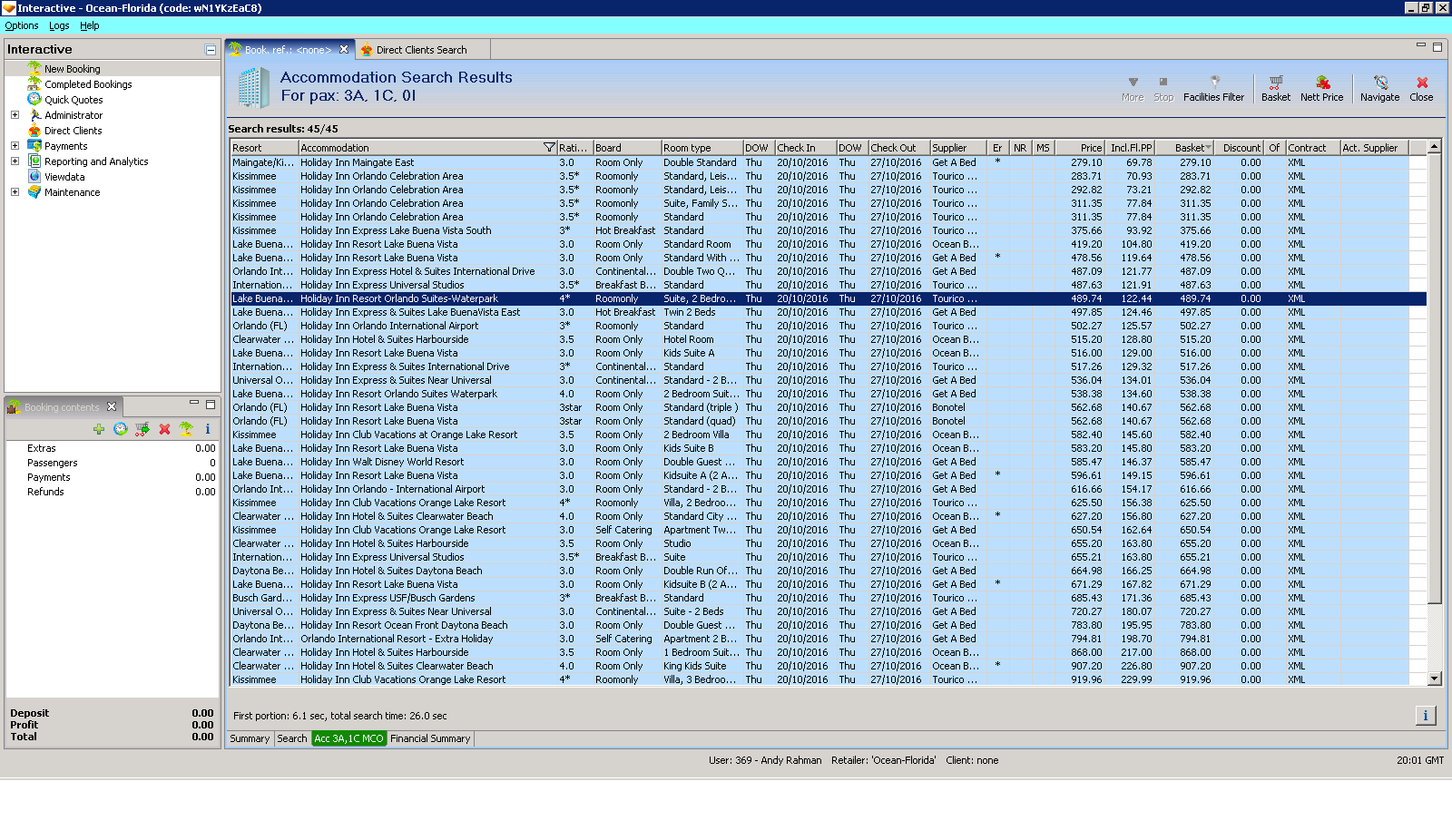Select Maintenance toolbox icon
This screenshot has width=1452, height=840.
[34, 192]
